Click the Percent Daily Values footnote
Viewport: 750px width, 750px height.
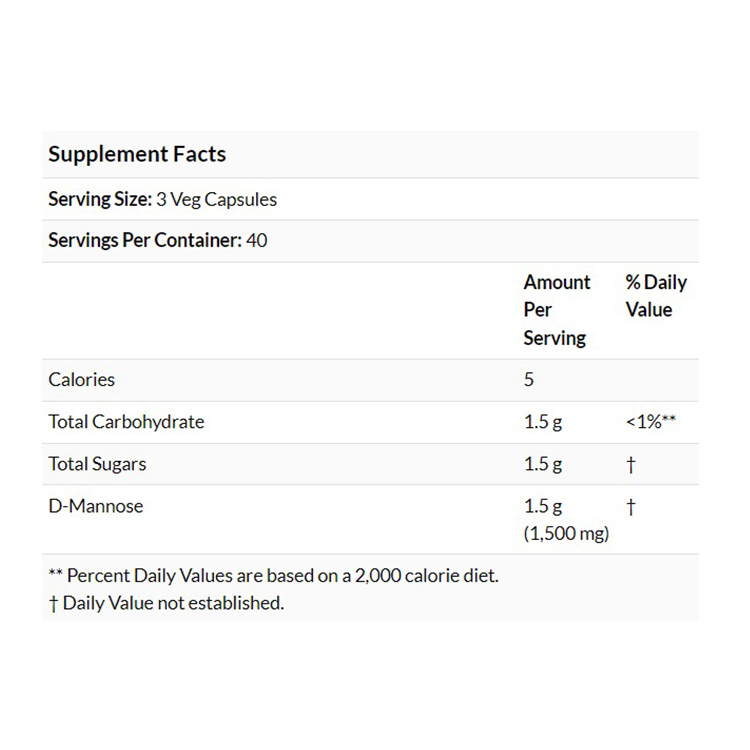point(273,576)
